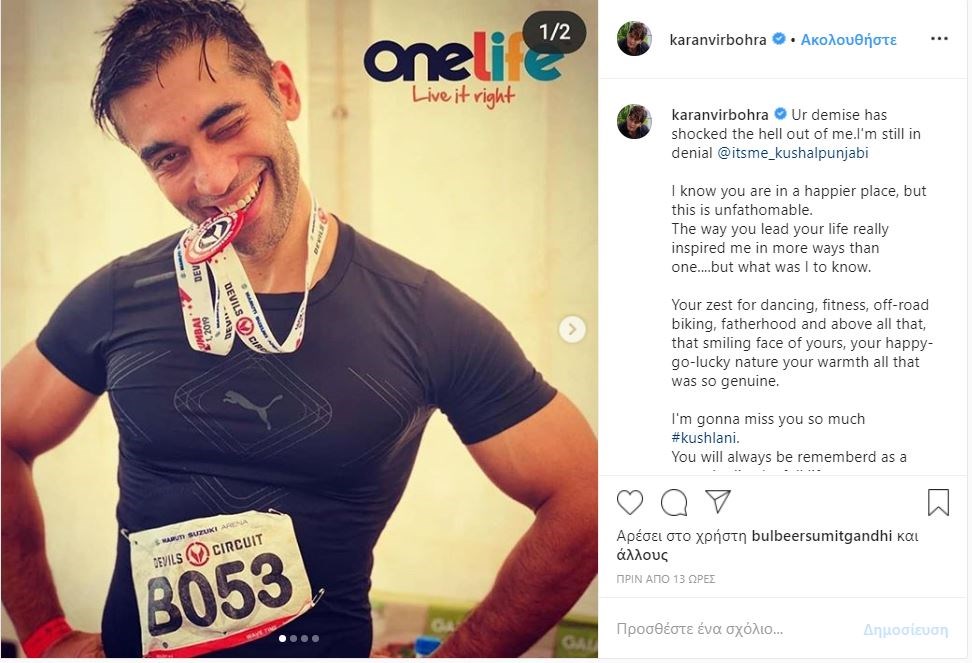This screenshot has width=972, height=663.
Task: Click the verified badge beside header username
Action: tap(779, 39)
